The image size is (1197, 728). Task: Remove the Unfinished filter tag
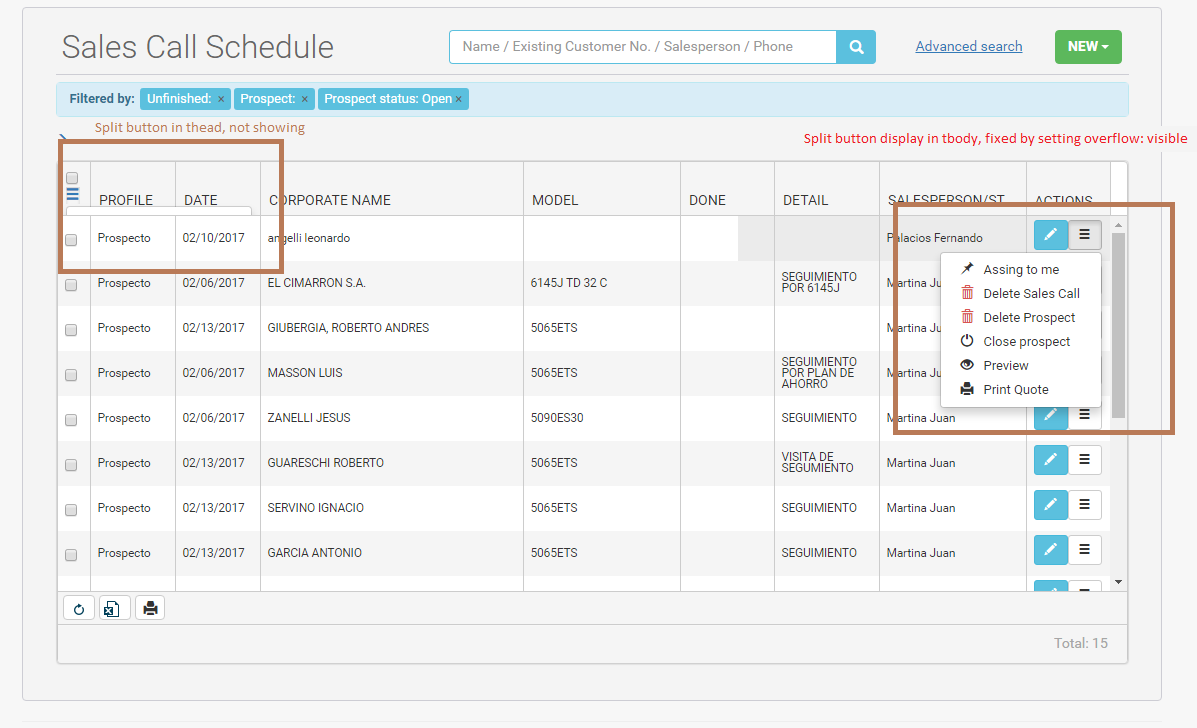221,99
